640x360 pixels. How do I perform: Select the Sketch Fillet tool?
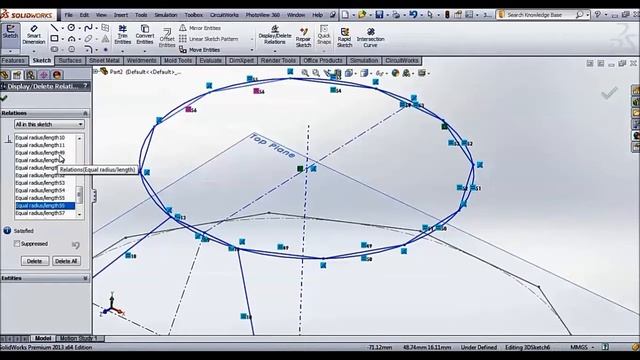[x=88, y=49]
